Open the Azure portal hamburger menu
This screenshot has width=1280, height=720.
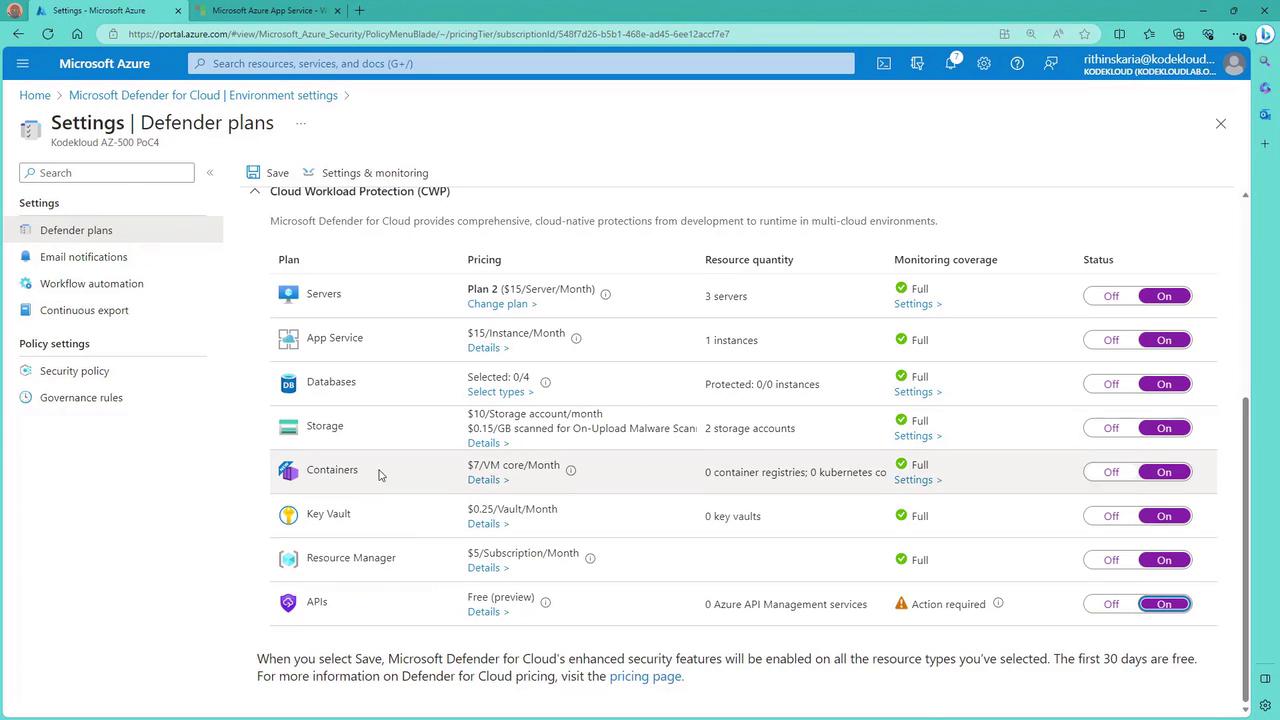click(x=23, y=63)
